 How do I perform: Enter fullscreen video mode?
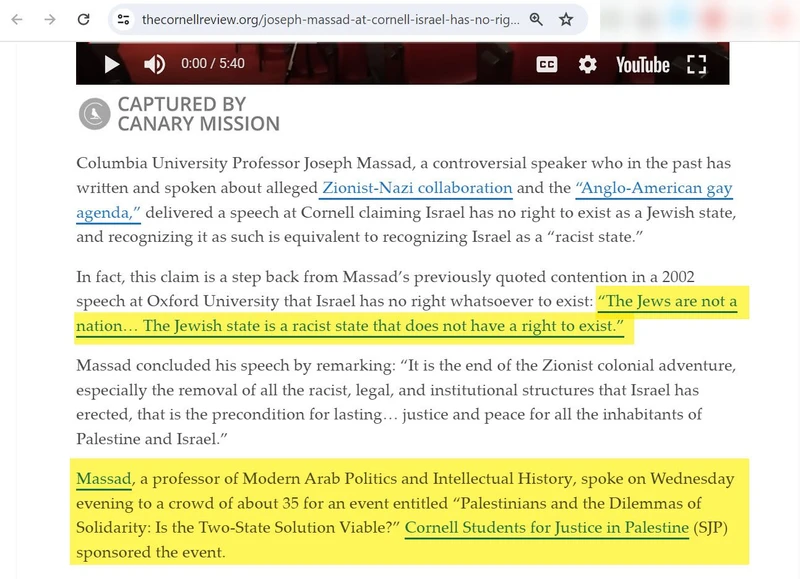(697, 65)
